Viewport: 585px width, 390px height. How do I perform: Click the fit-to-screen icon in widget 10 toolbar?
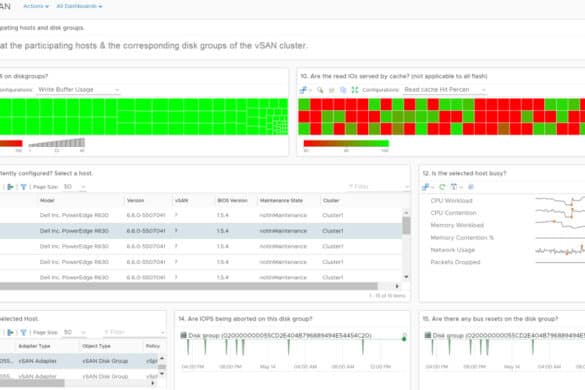tap(355, 90)
